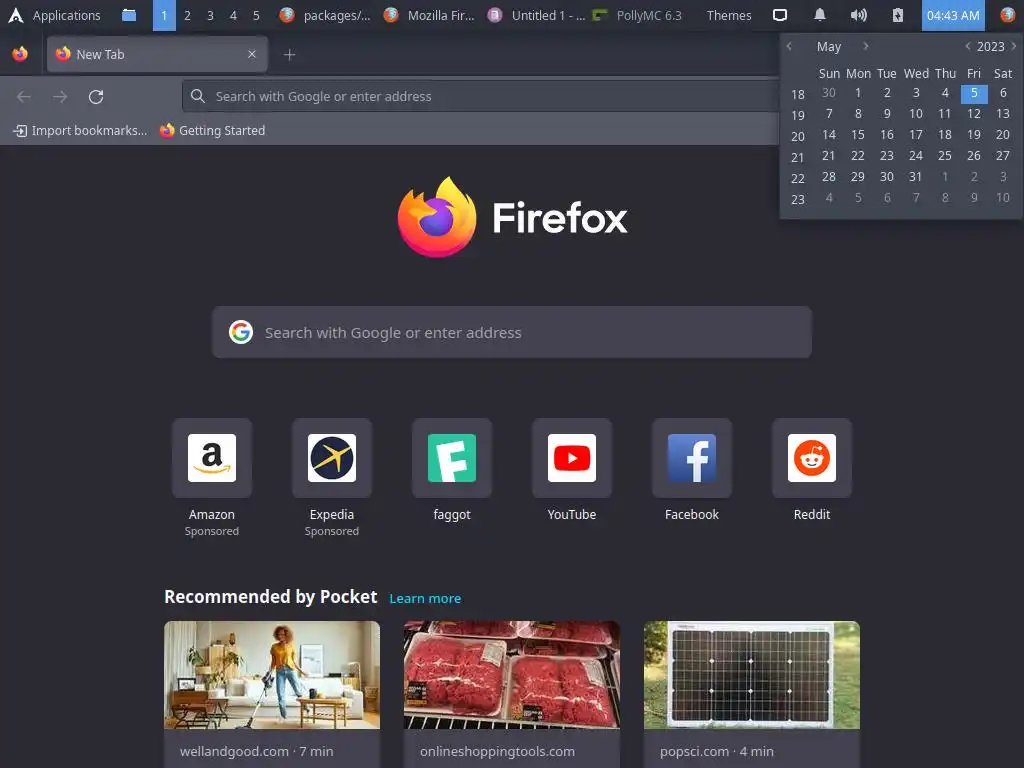Click the magnifier icon in the address bar
Viewport: 1024px width, 768px height.
[x=198, y=97]
